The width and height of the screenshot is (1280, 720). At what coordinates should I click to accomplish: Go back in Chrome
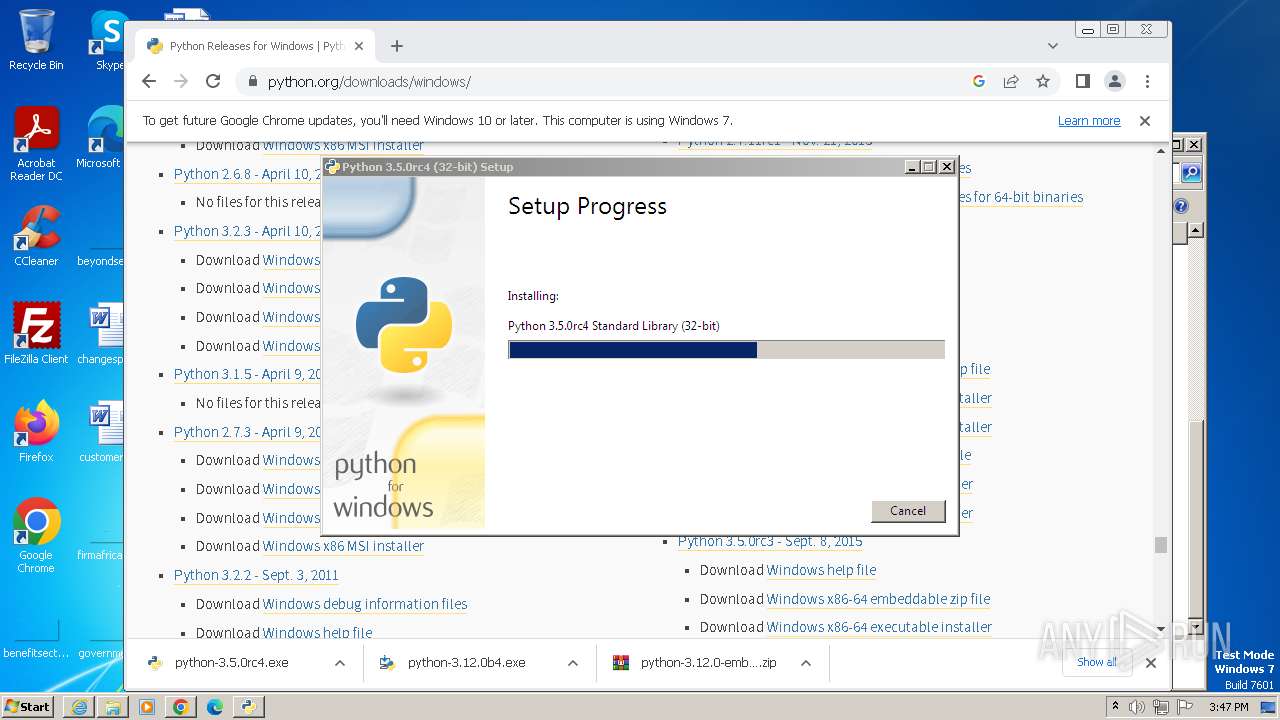click(149, 81)
